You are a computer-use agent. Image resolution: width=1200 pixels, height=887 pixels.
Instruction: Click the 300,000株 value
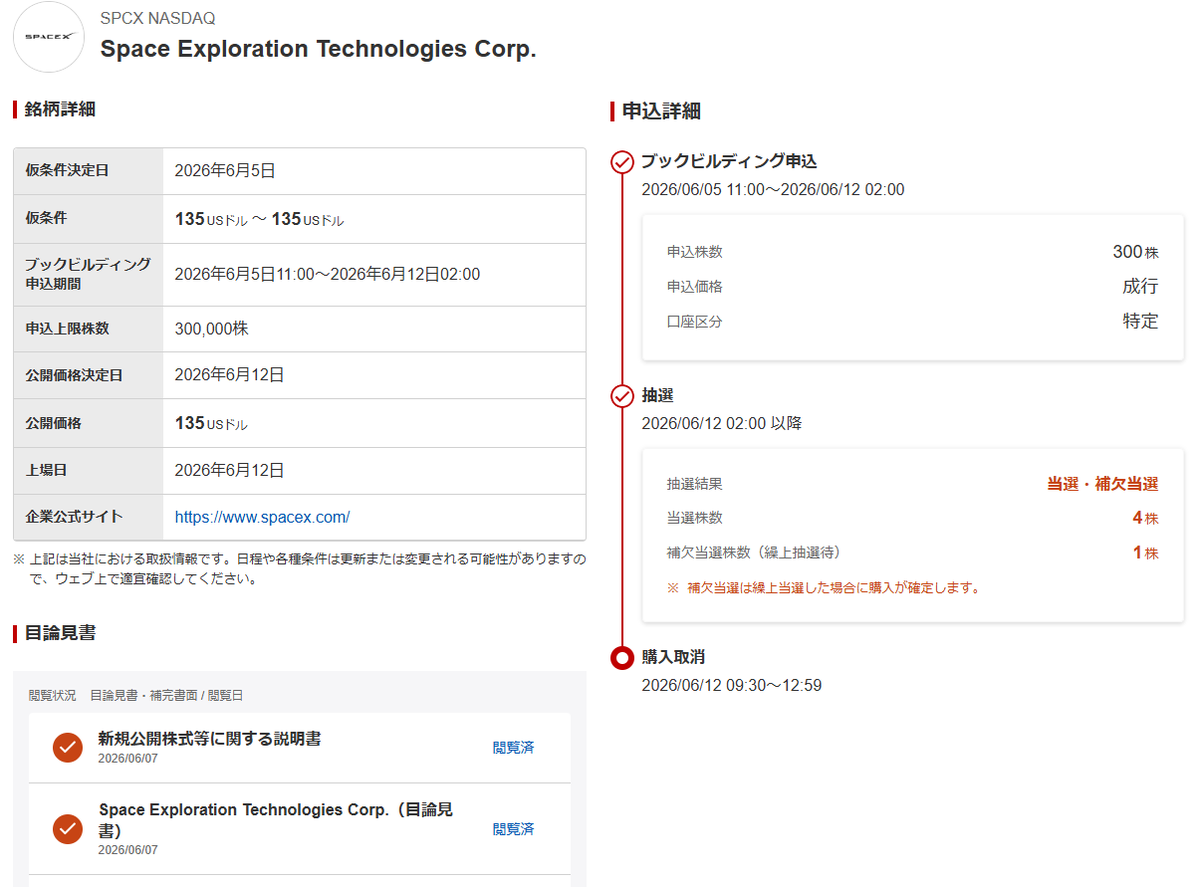click(x=211, y=328)
